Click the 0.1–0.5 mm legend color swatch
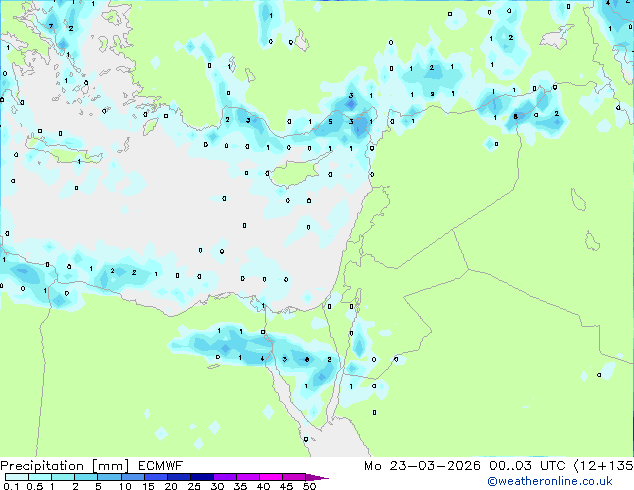 tap(17, 477)
